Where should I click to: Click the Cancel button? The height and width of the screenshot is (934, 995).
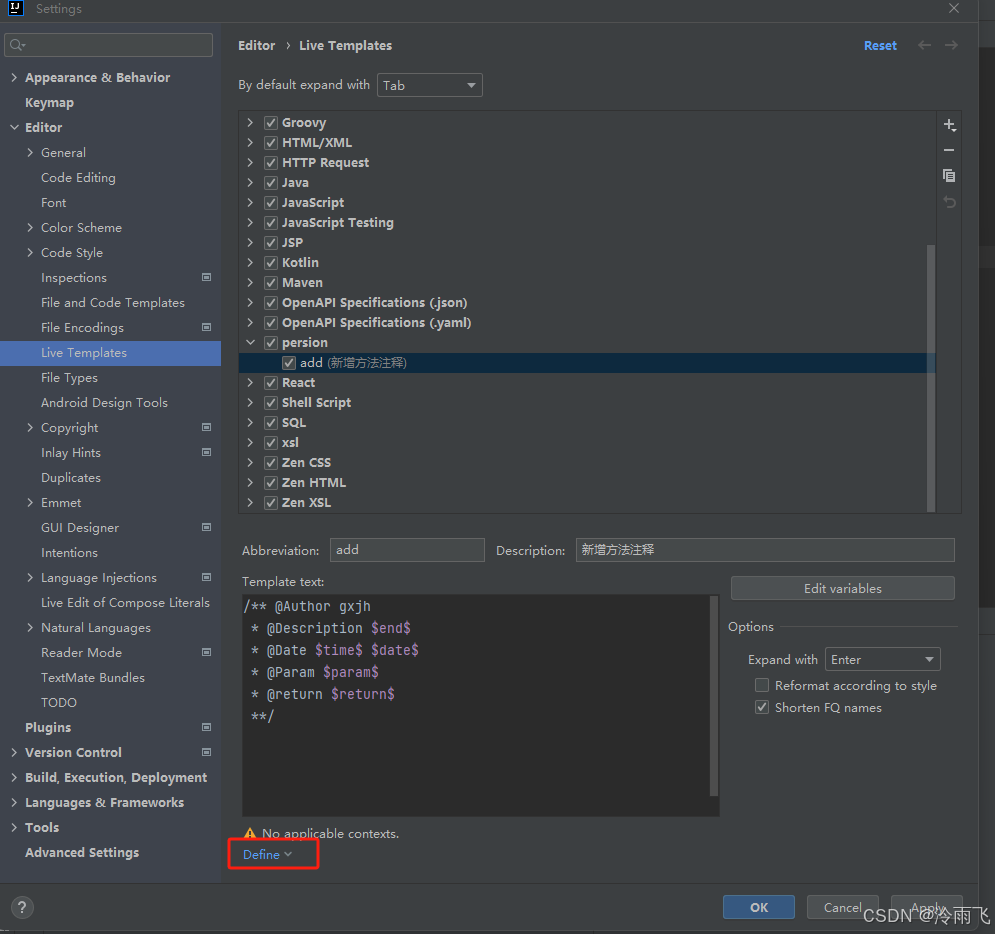(843, 907)
